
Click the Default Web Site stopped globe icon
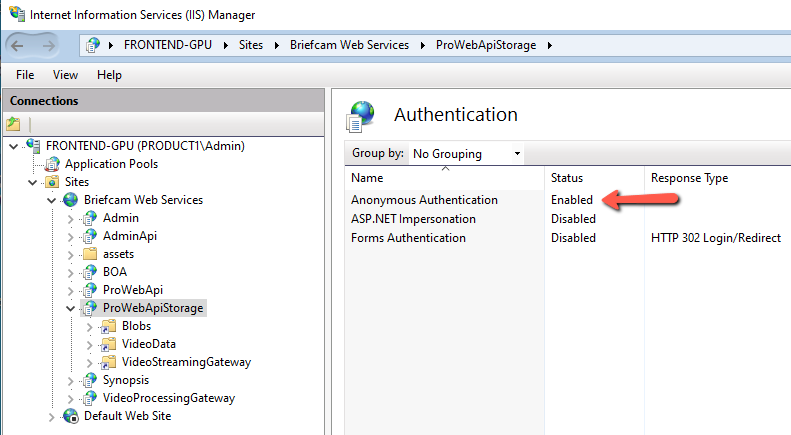click(x=71, y=416)
